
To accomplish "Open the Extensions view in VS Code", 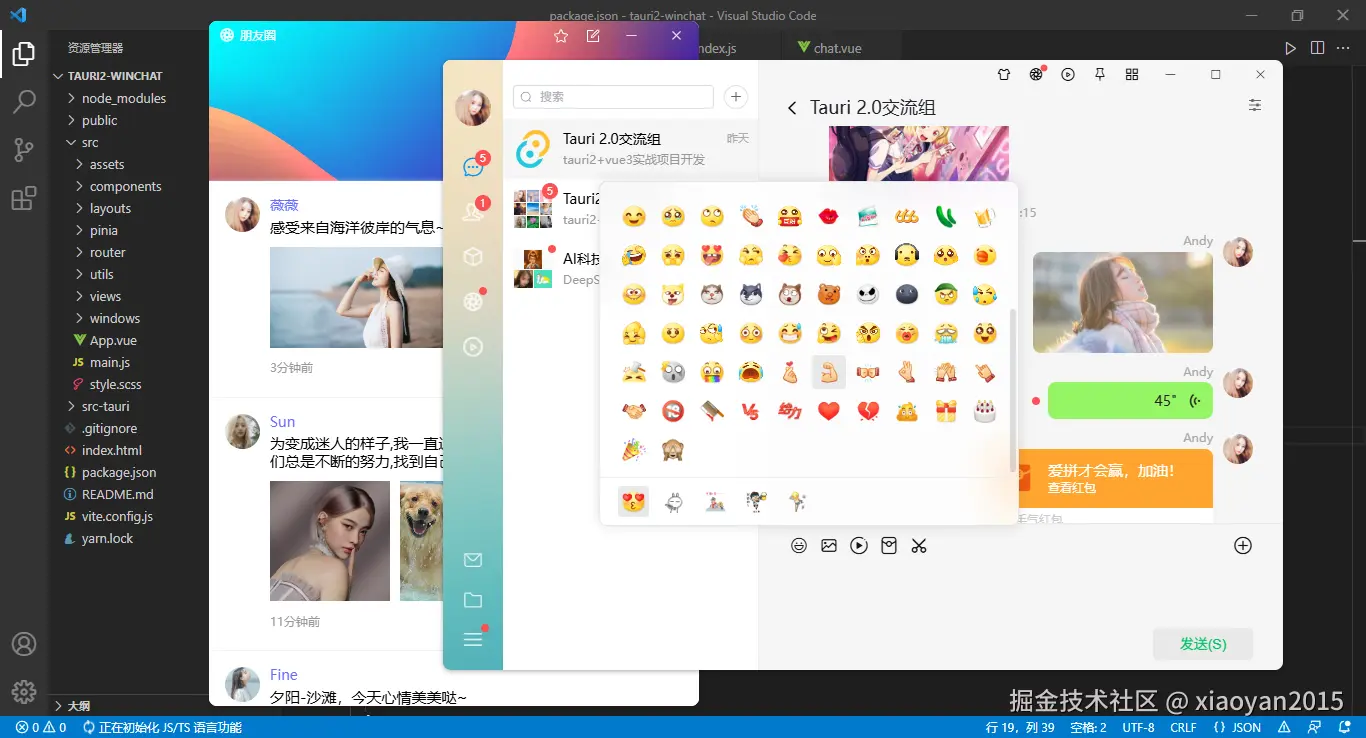I will (x=24, y=198).
